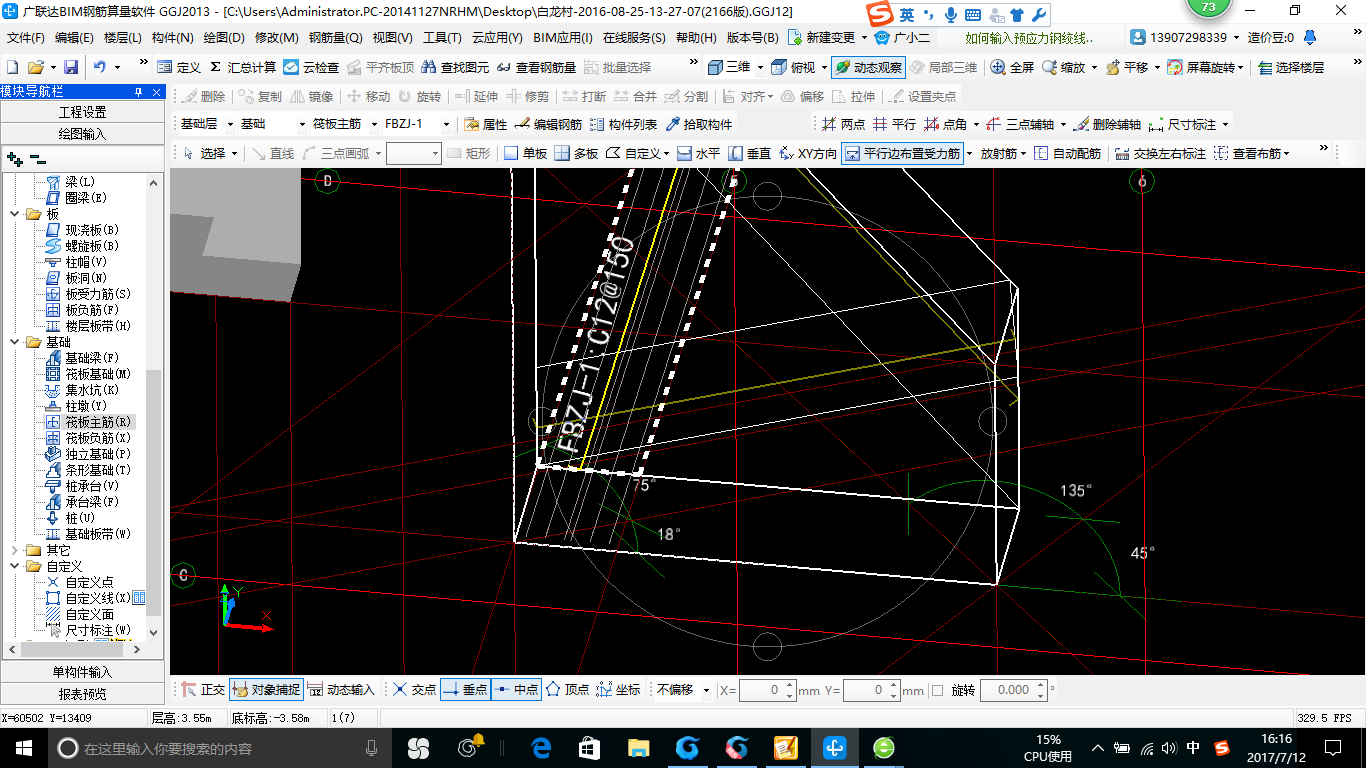The height and width of the screenshot is (768, 1366).
Task: Click 拾取构件 pick component tool
Action: 698,124
